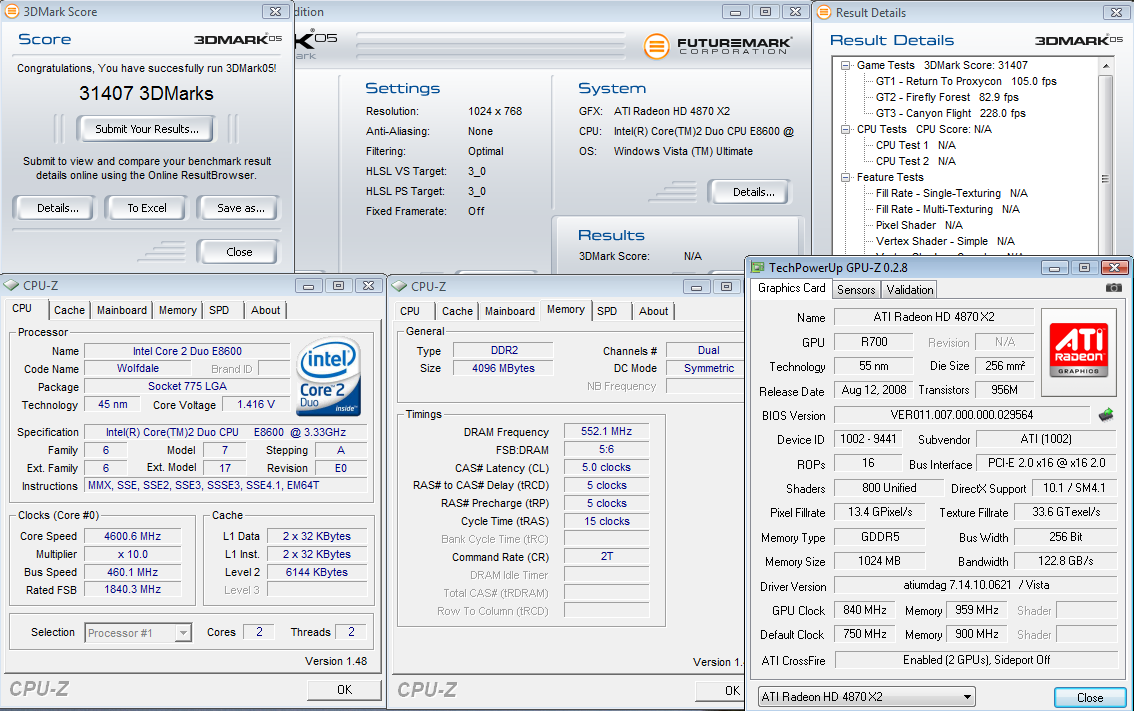The image size is (1134, 711).
Task: Click the GPU-Z screenshot camera icon
Action: (x=1114, y=288)
